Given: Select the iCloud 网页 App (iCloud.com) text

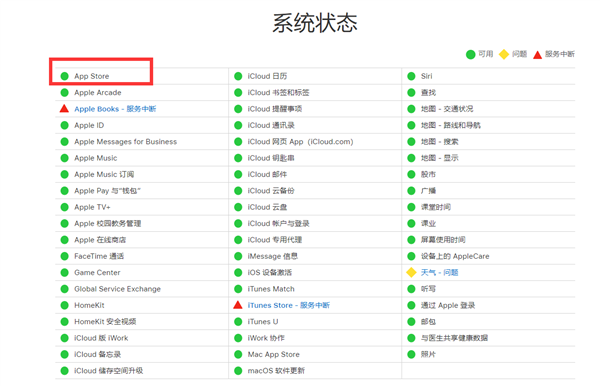Looking at the screenshot, I should (300, 142).
